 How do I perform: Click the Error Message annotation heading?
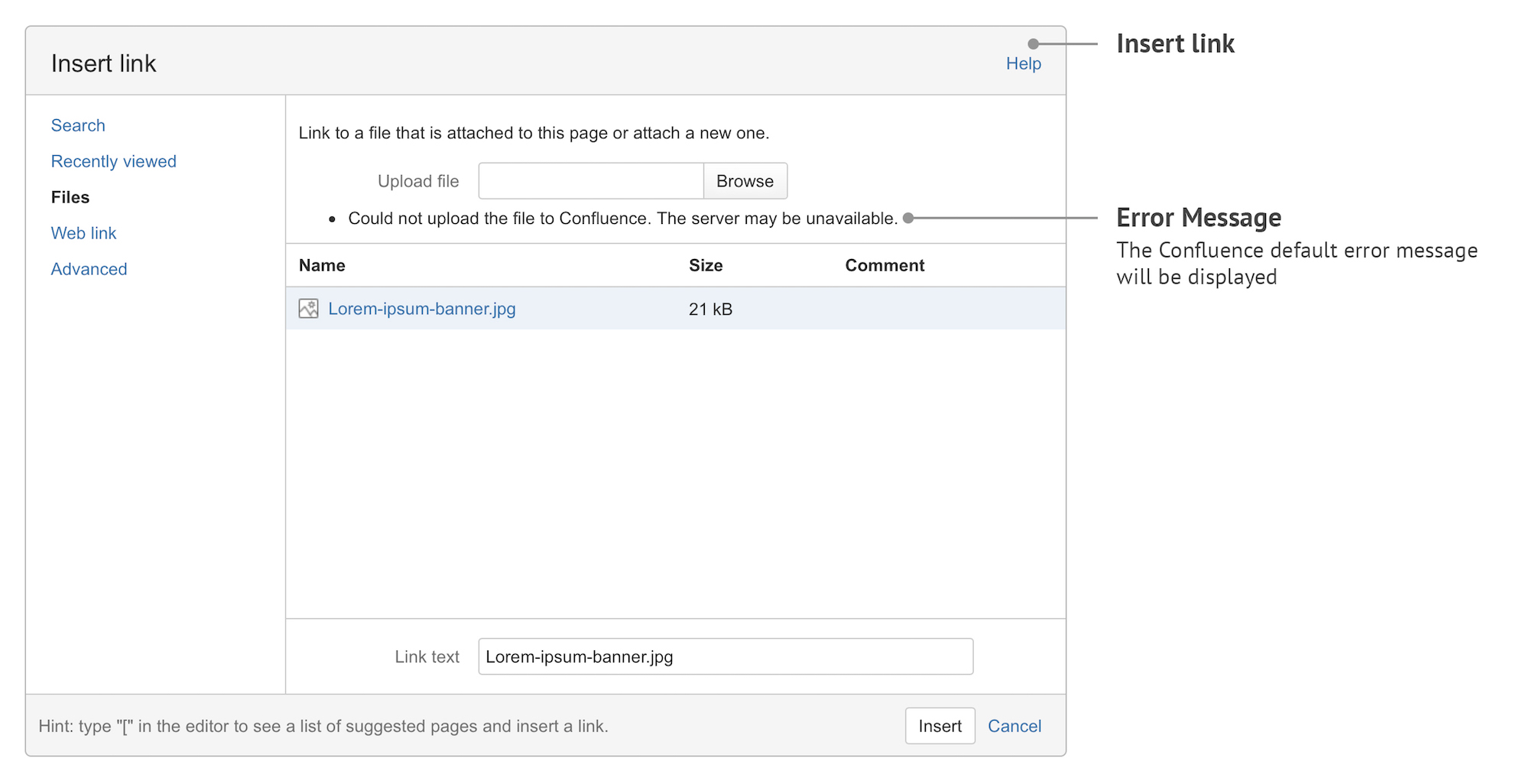1198,218
